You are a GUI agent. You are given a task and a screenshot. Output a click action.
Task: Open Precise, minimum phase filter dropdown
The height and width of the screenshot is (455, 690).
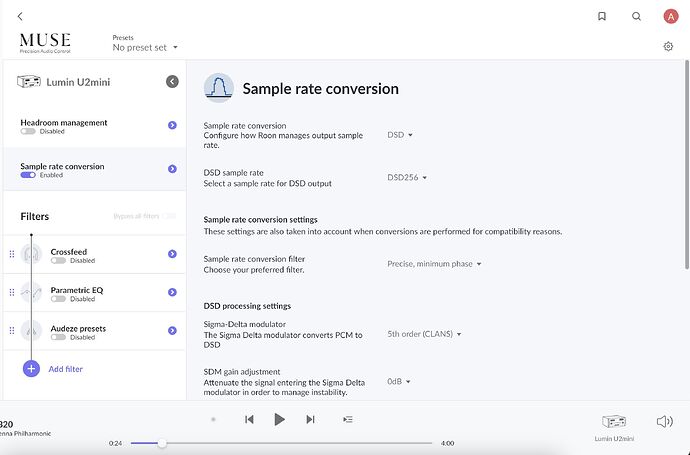coord(434,264)
